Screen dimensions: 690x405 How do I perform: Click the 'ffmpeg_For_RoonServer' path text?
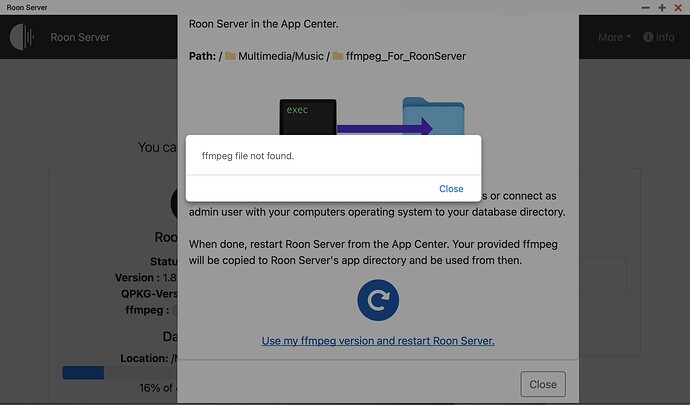[x=406, y=56]
